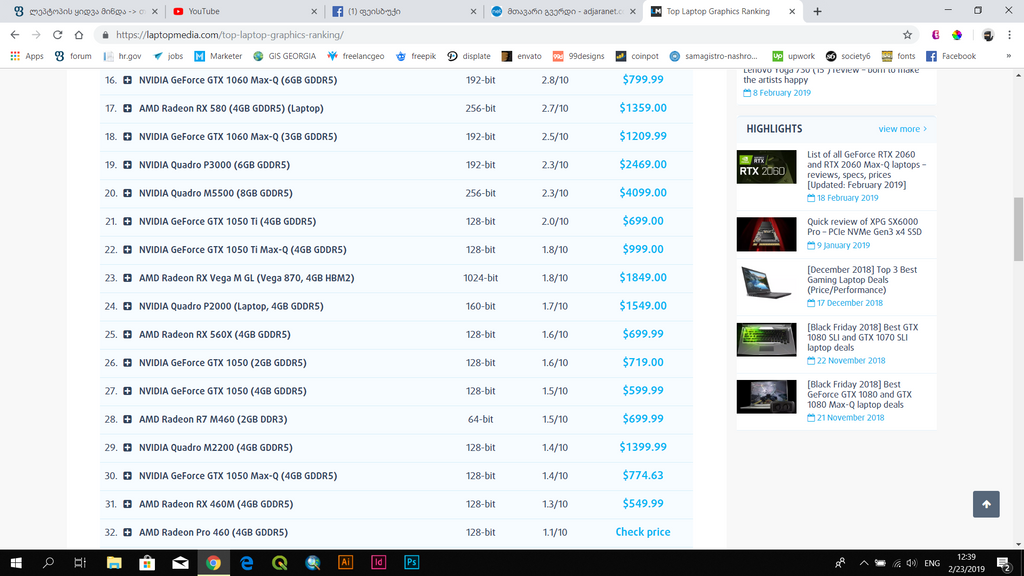Expand row 16 GTX 1060 Max-Q (6GB) details
The height and width of the screenshot is (576, 1024).
pyautogui.click(x=127, y=80)
